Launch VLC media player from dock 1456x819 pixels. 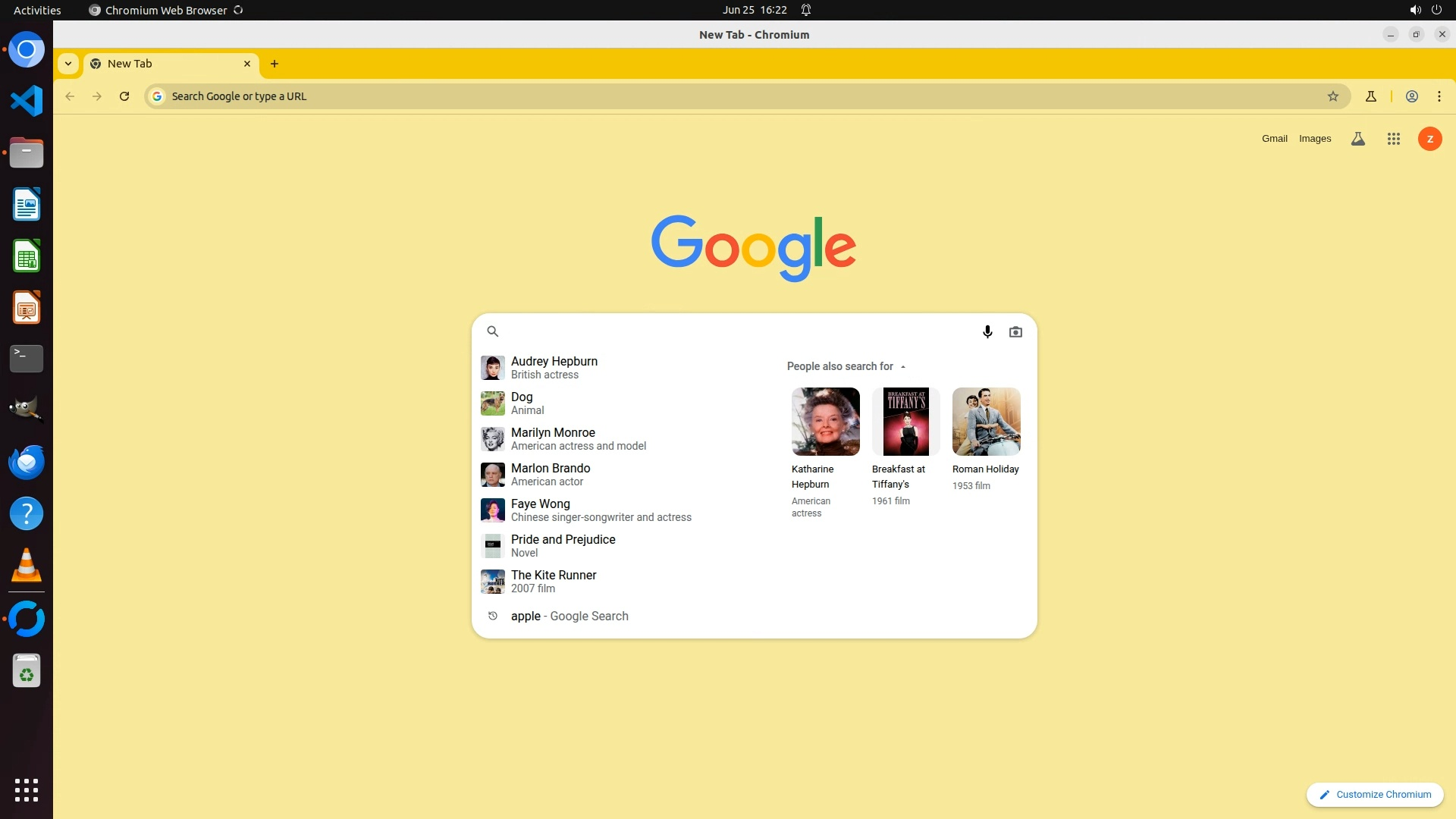click(27, 565)
